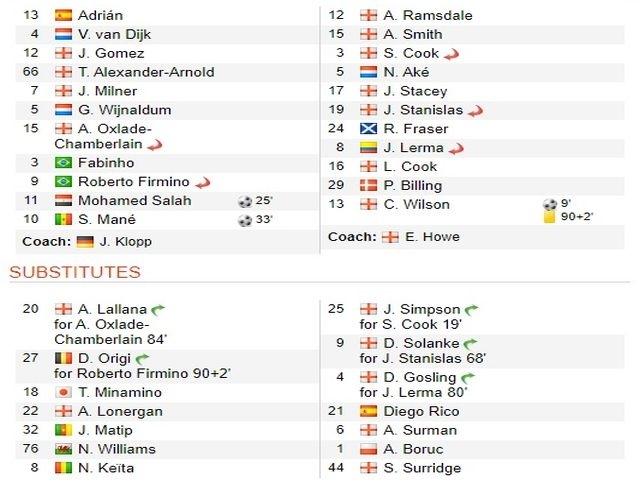Click the red arrow beside J. Stanislas

[476, 111]
